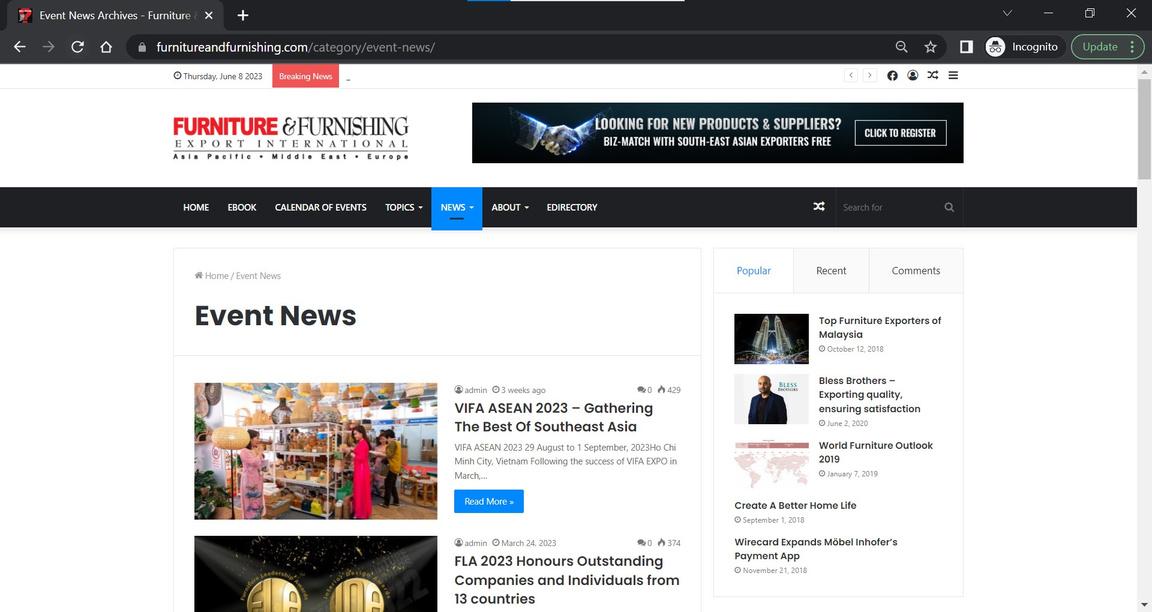Click the browser zoom magnifier icon

pyautogui.click(x=901, y=47)
